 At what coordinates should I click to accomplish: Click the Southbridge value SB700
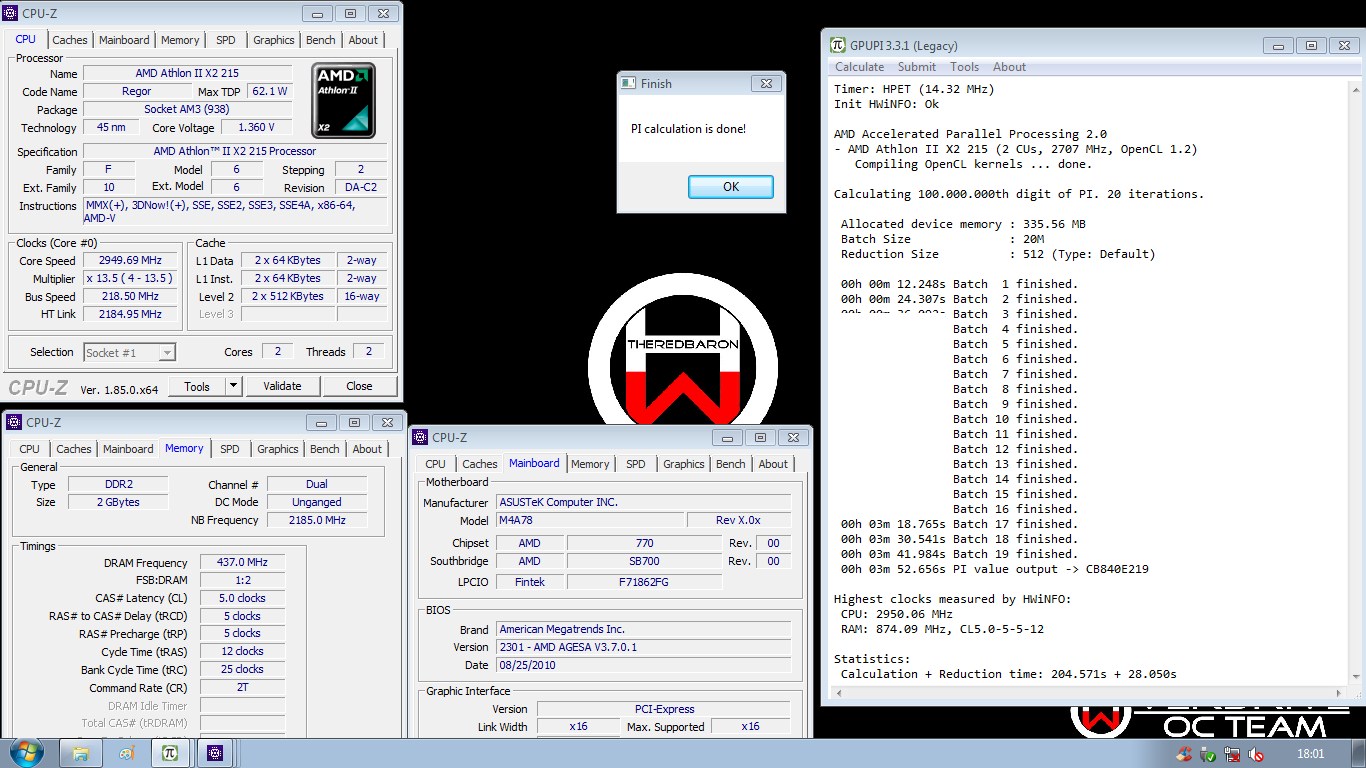click(644, 561)
